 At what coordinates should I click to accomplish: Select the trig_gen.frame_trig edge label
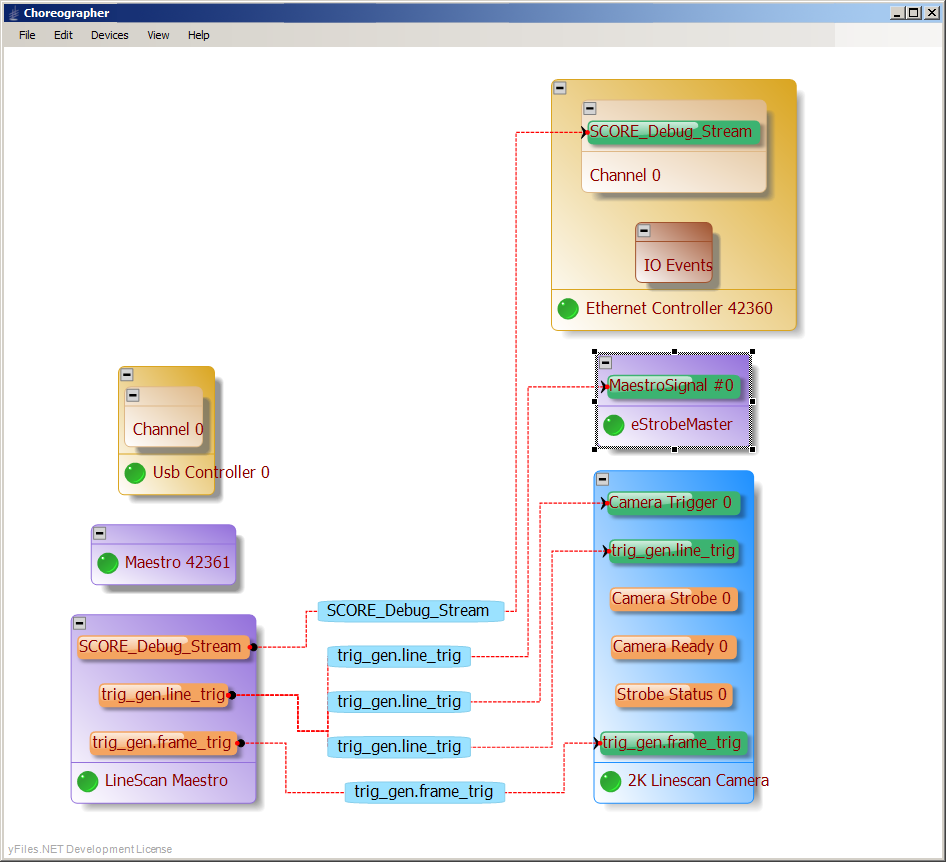424,792
